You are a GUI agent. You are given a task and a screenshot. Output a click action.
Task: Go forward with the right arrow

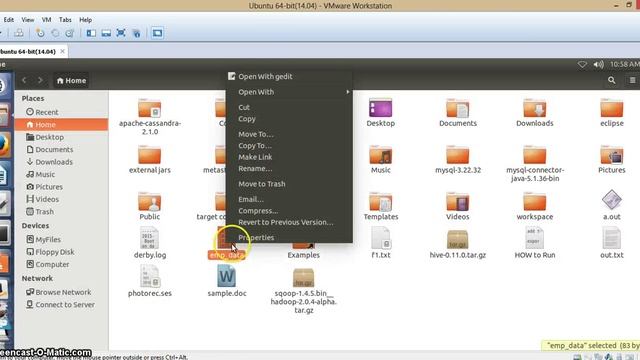point(40,80)
